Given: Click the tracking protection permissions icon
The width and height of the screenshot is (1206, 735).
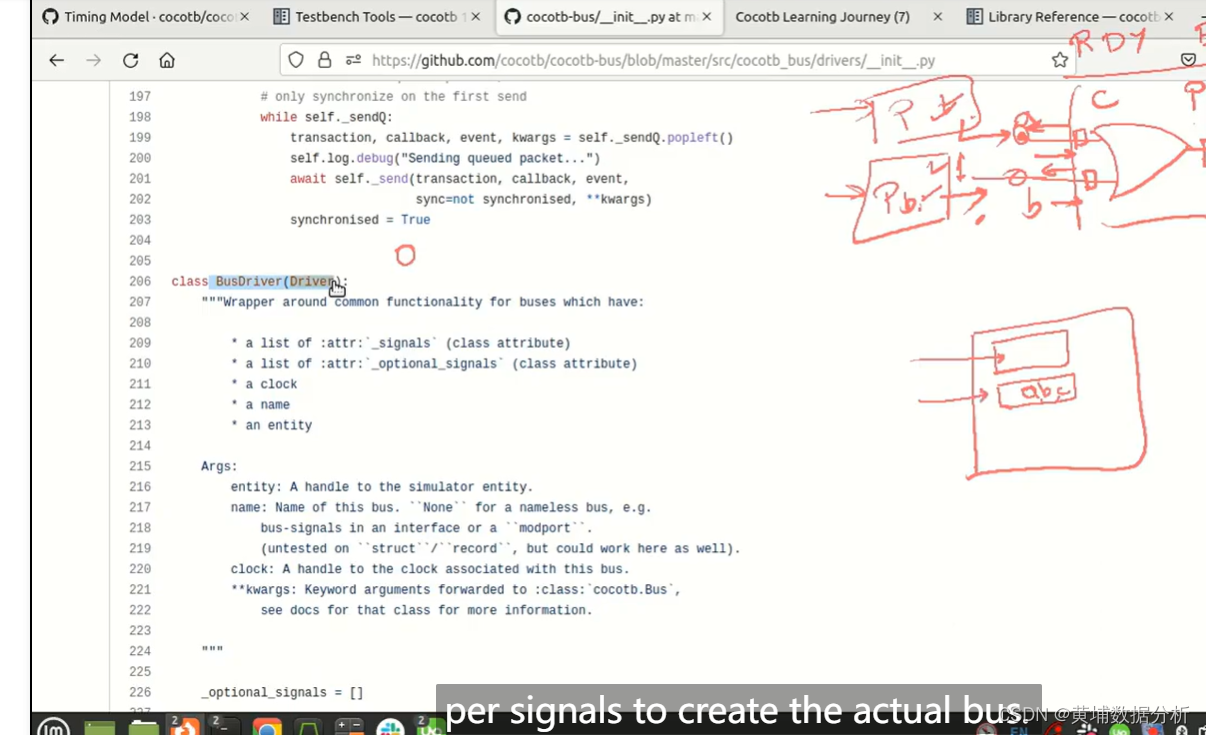Looking at the screenshot, I should click(x=351, y=60).
